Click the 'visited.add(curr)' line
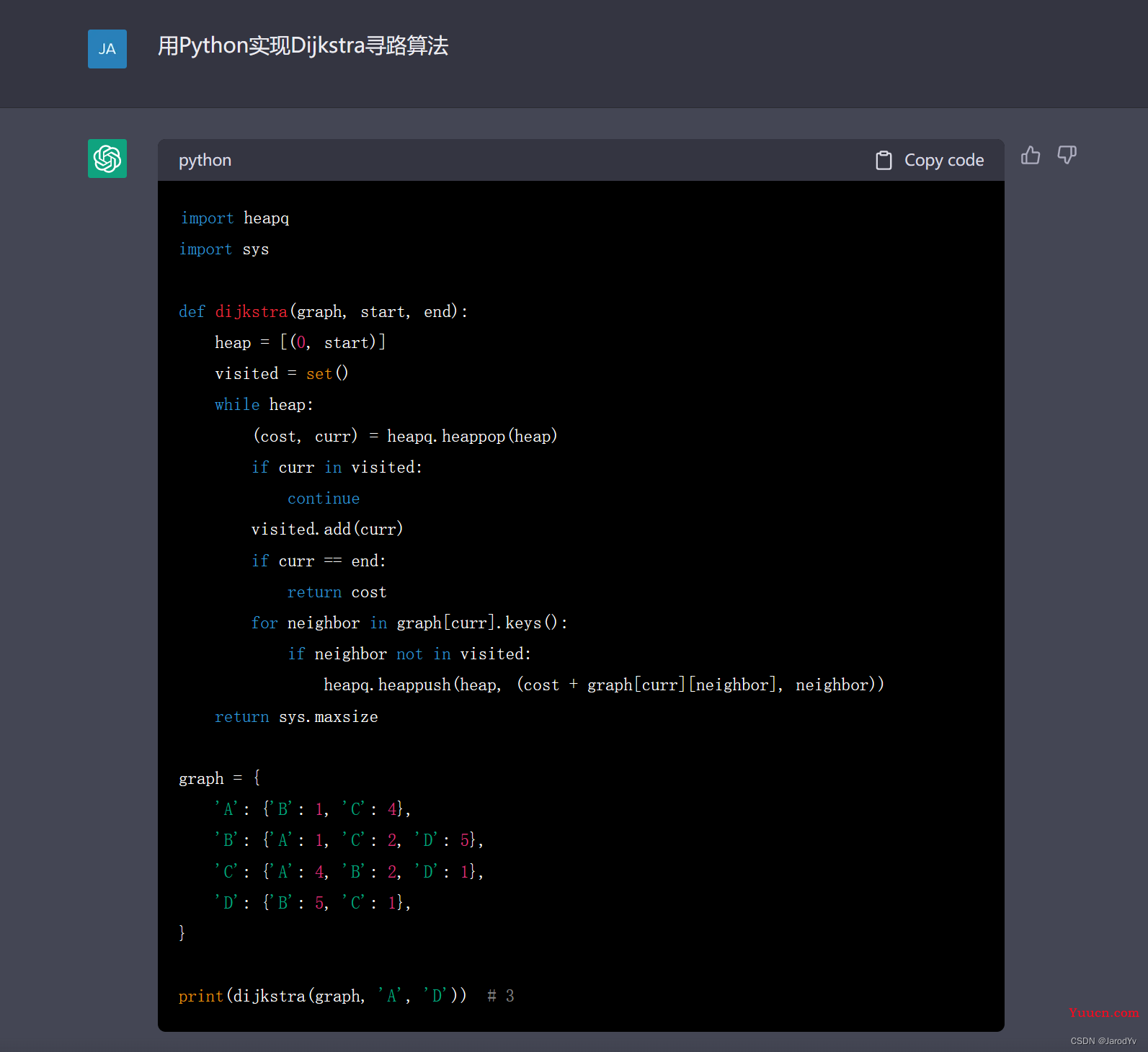 327,530
